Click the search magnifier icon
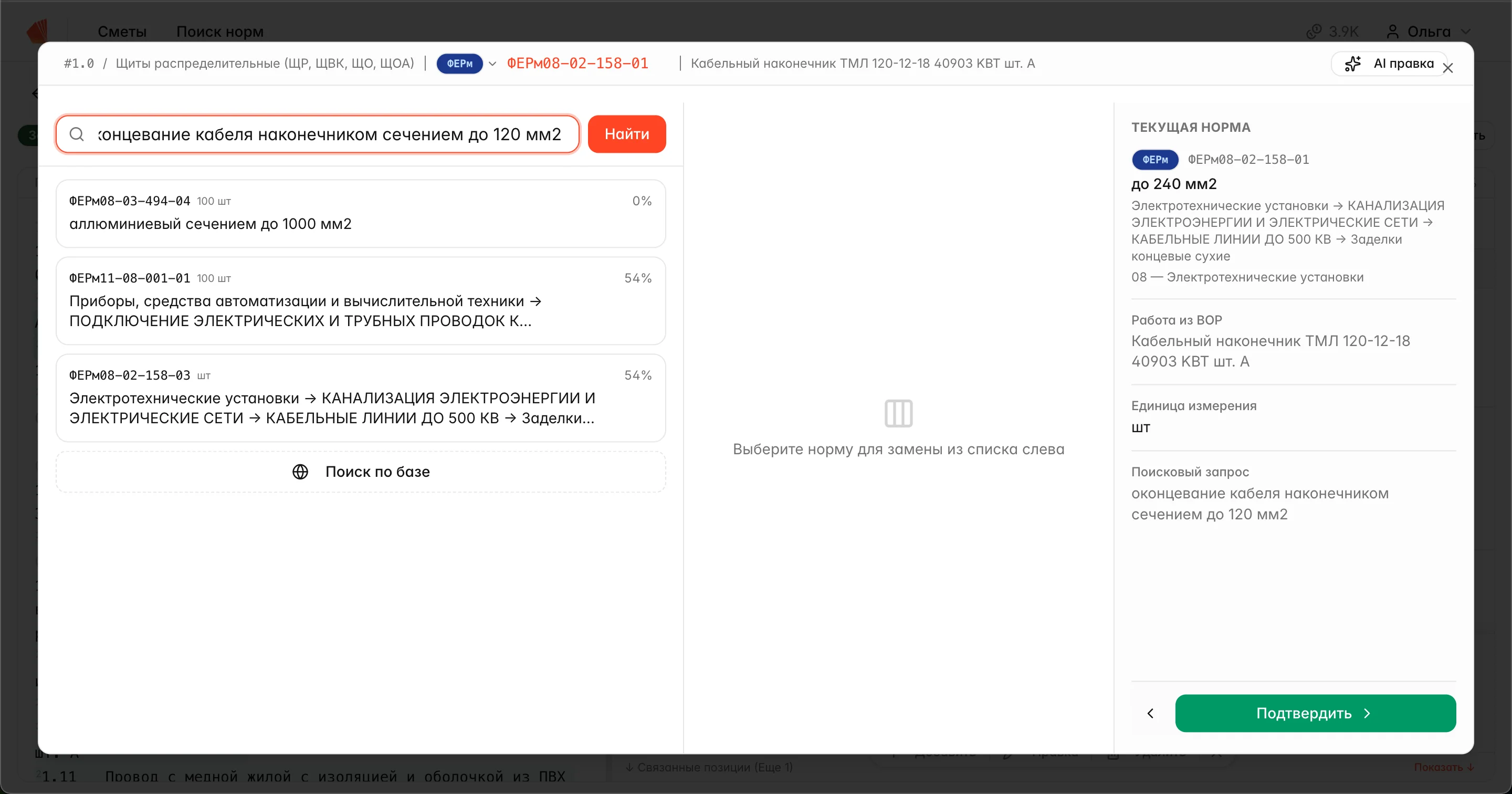Screen dimensions: 1512x794 coord(77,134)
